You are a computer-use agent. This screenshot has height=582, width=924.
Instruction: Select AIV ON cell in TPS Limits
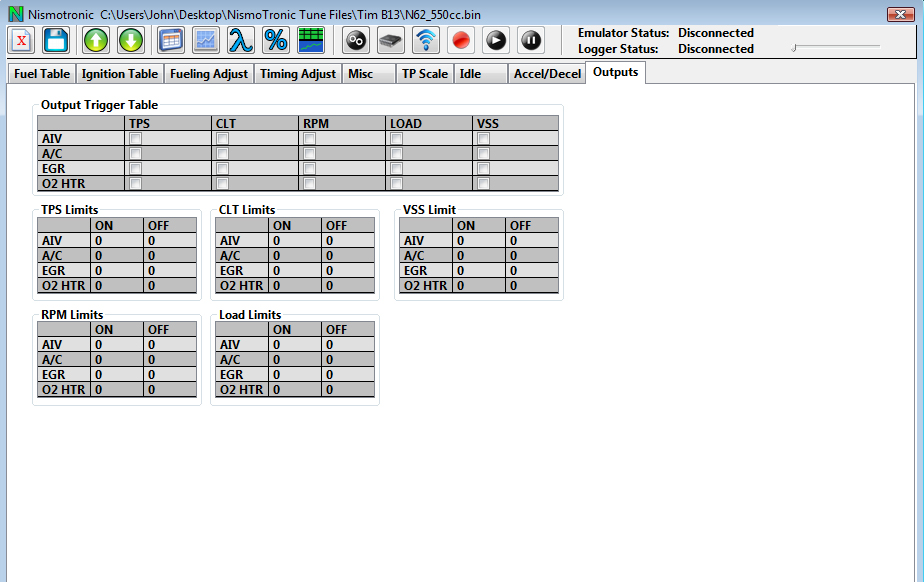117,241
